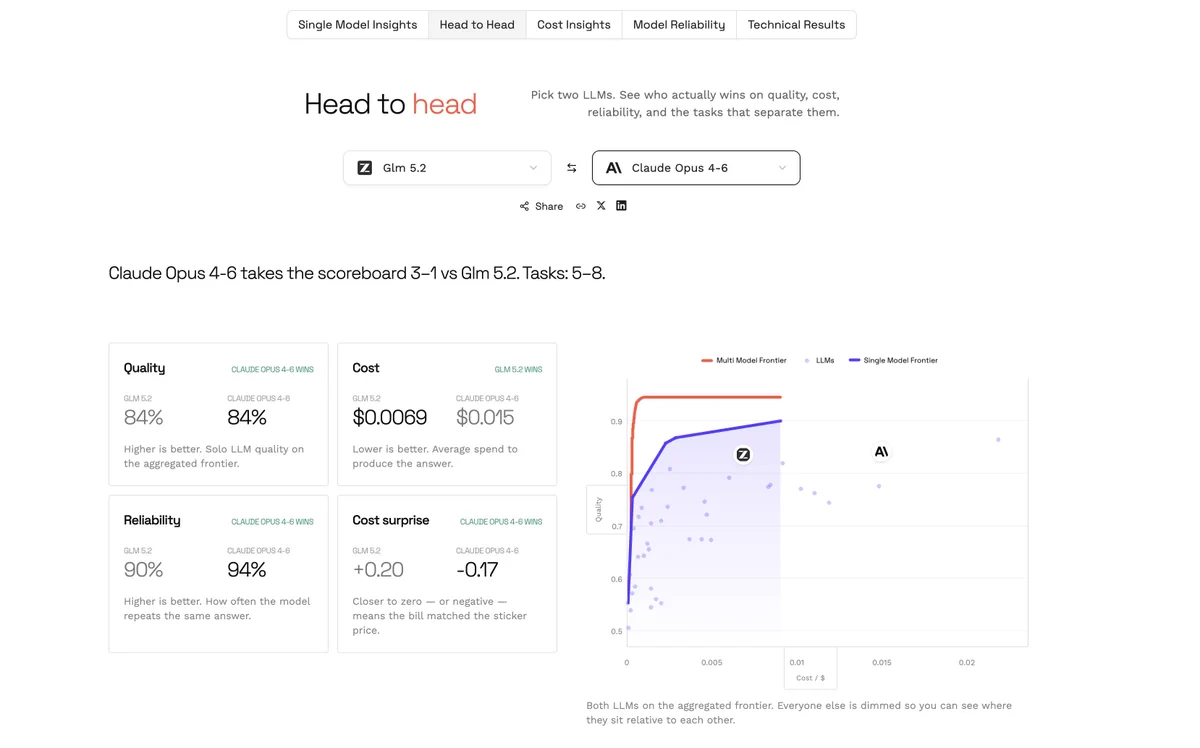
Task: Click the Z logo in Glm dropdown
Action: (x=365, y=168)
